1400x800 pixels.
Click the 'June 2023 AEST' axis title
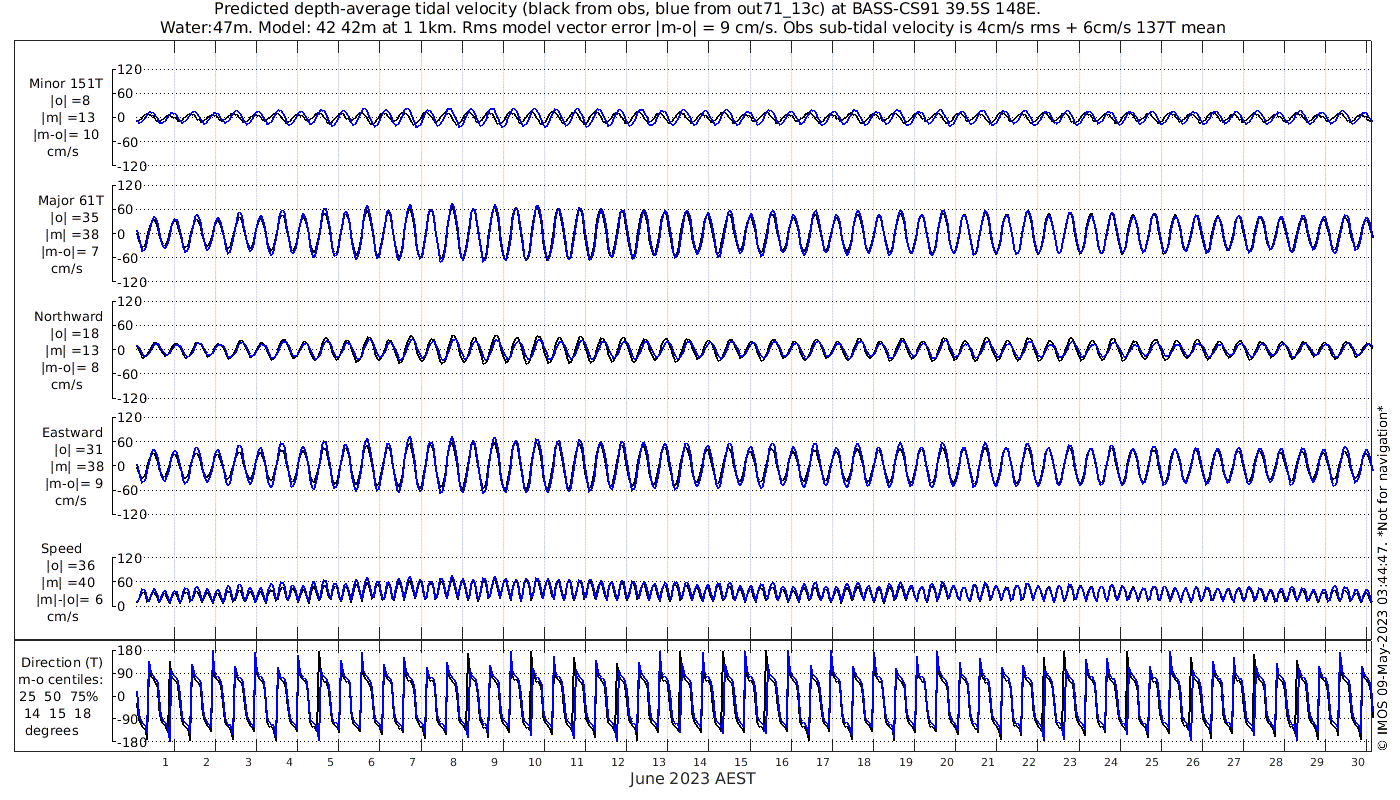pos(693,778)
